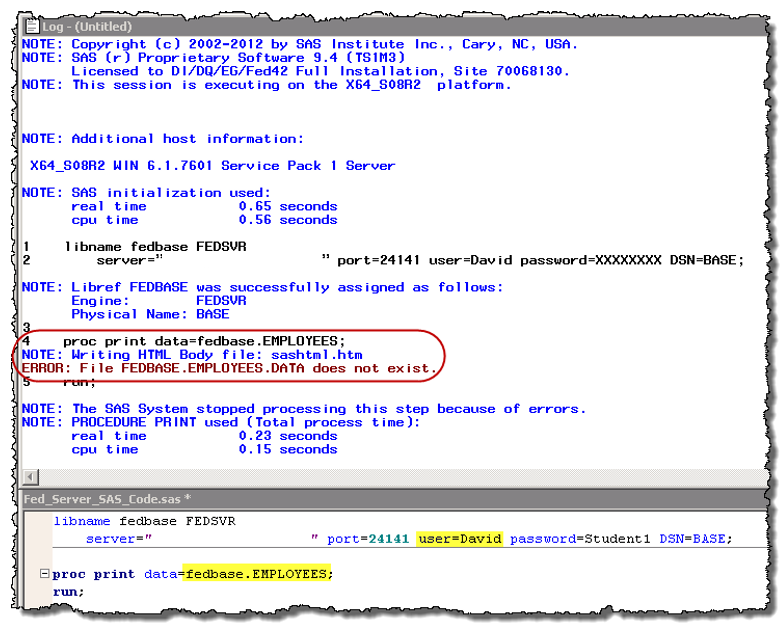
Task: Click password=Student1 in the code editor
Action: (580, 539)
